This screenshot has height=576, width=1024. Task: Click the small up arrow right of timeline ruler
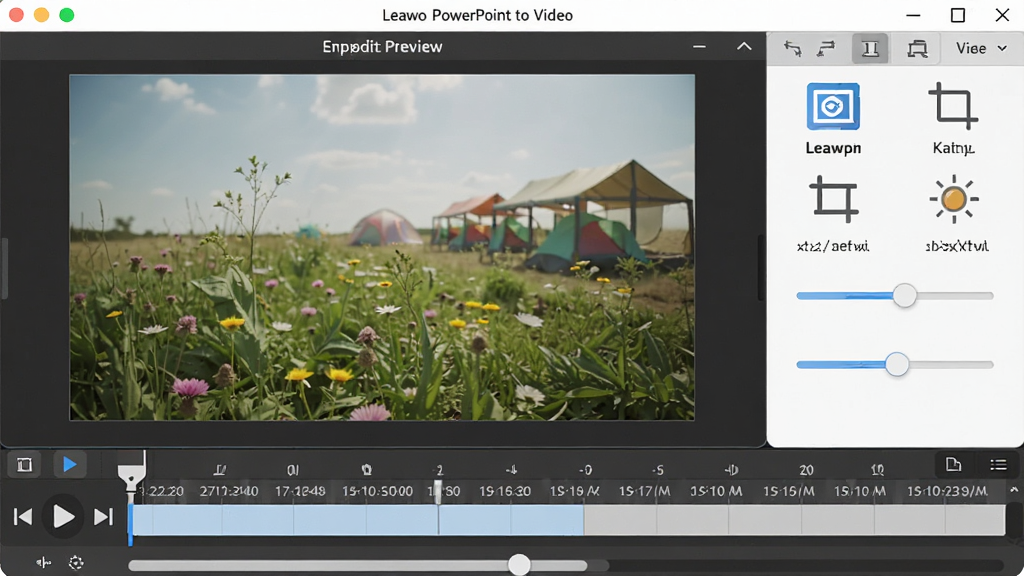[1014, 490]
